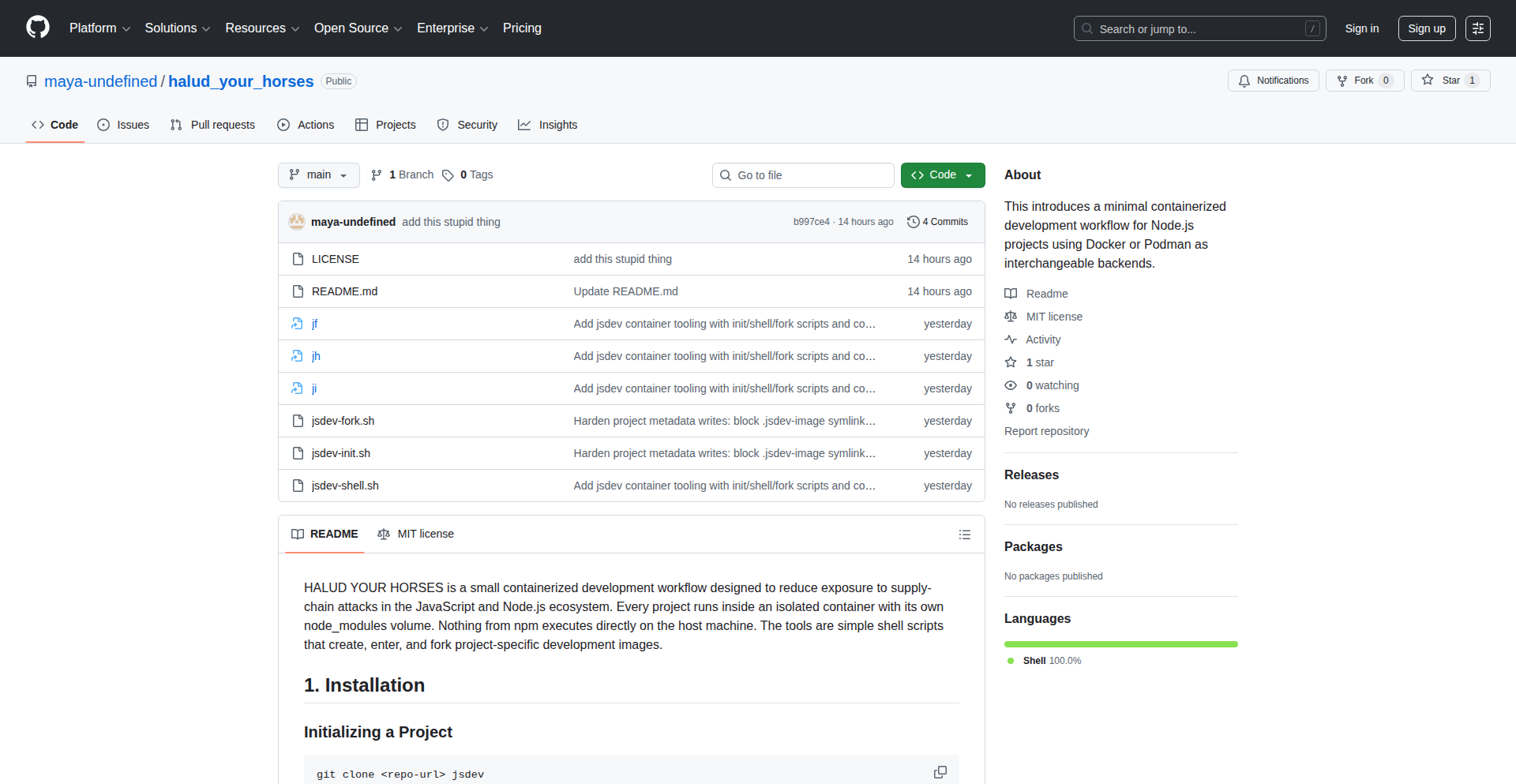The width and height of the screenshot is (1516, 784).
Task: Click the copy icon on the git clone snippet
Action: (940, 772)
